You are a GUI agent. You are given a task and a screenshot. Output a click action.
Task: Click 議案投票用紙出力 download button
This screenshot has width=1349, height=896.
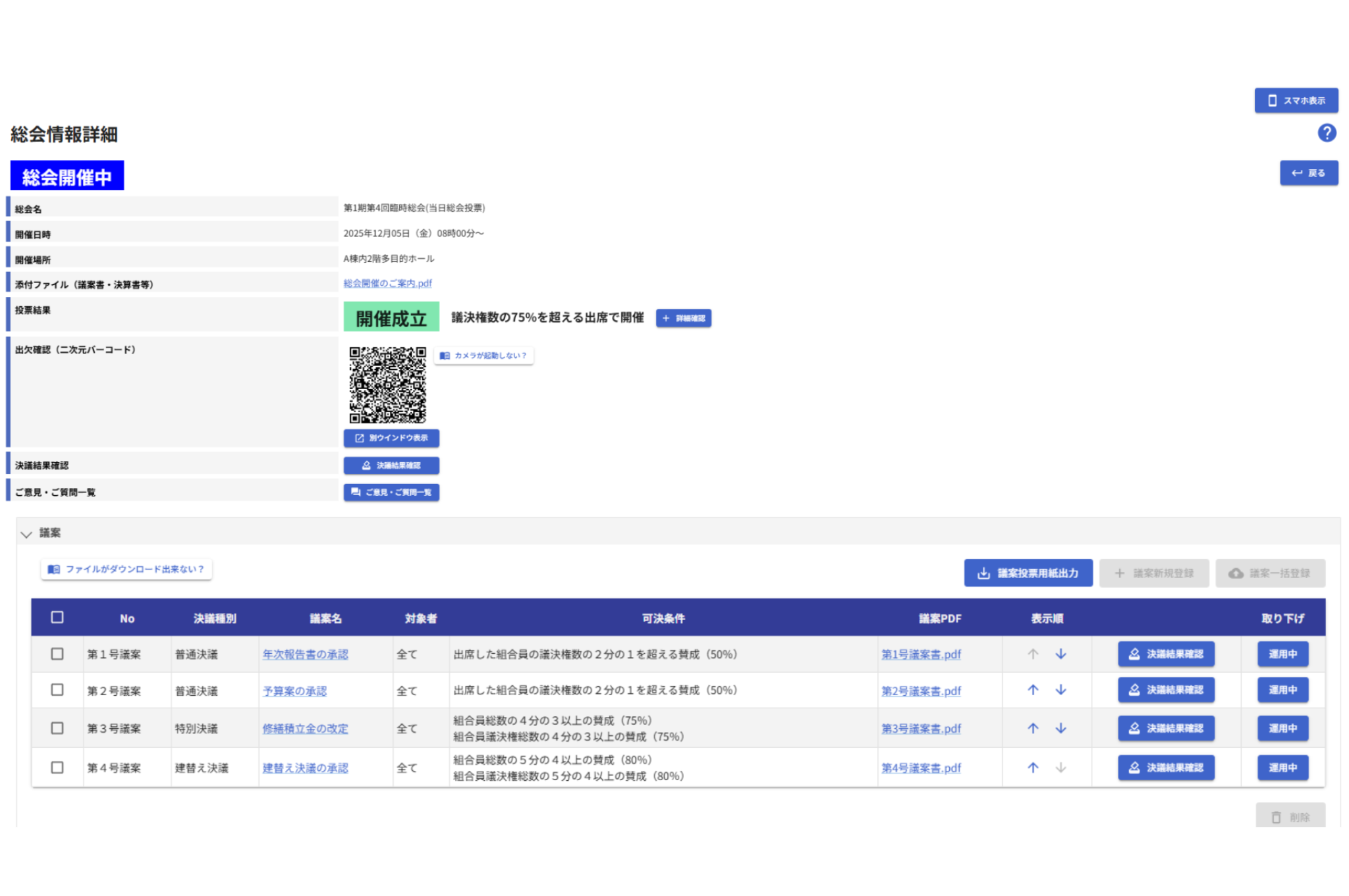1028,573
